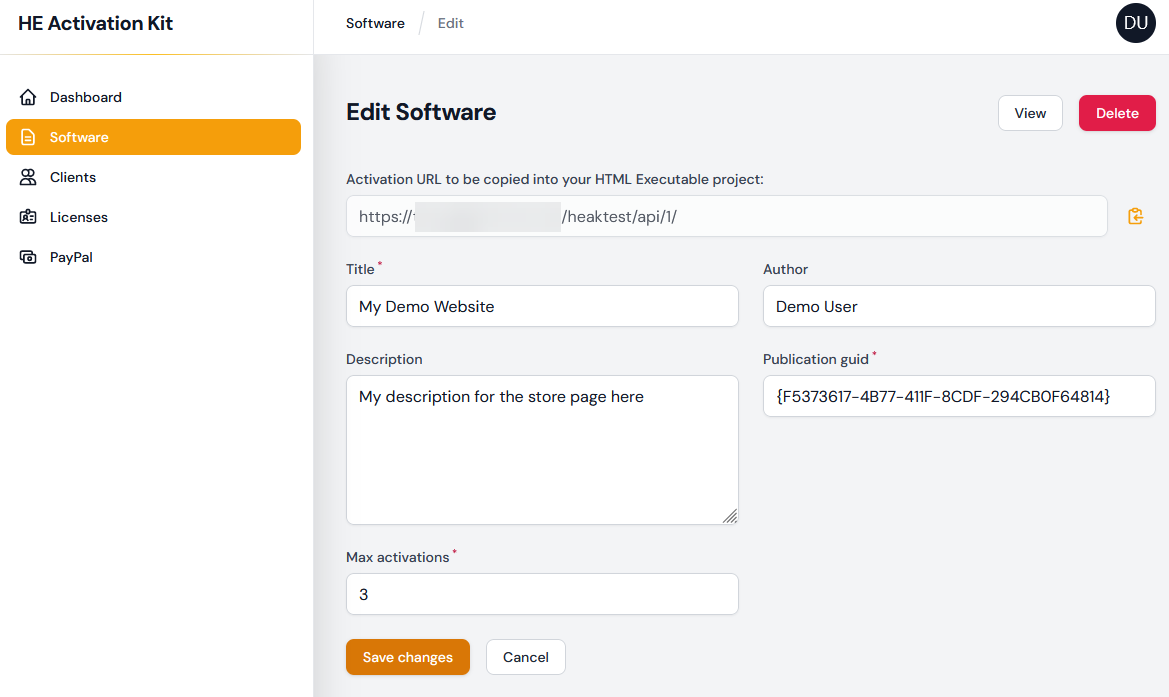Cancel editing the software
The width and height of the screenshot is (1169, 697).
(525, 657)
